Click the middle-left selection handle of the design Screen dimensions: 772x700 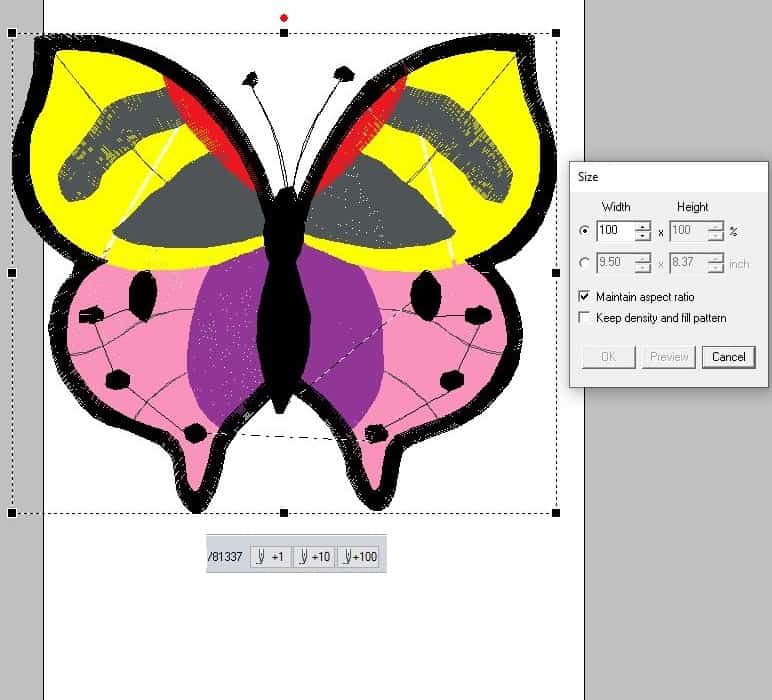coord(12,273)
